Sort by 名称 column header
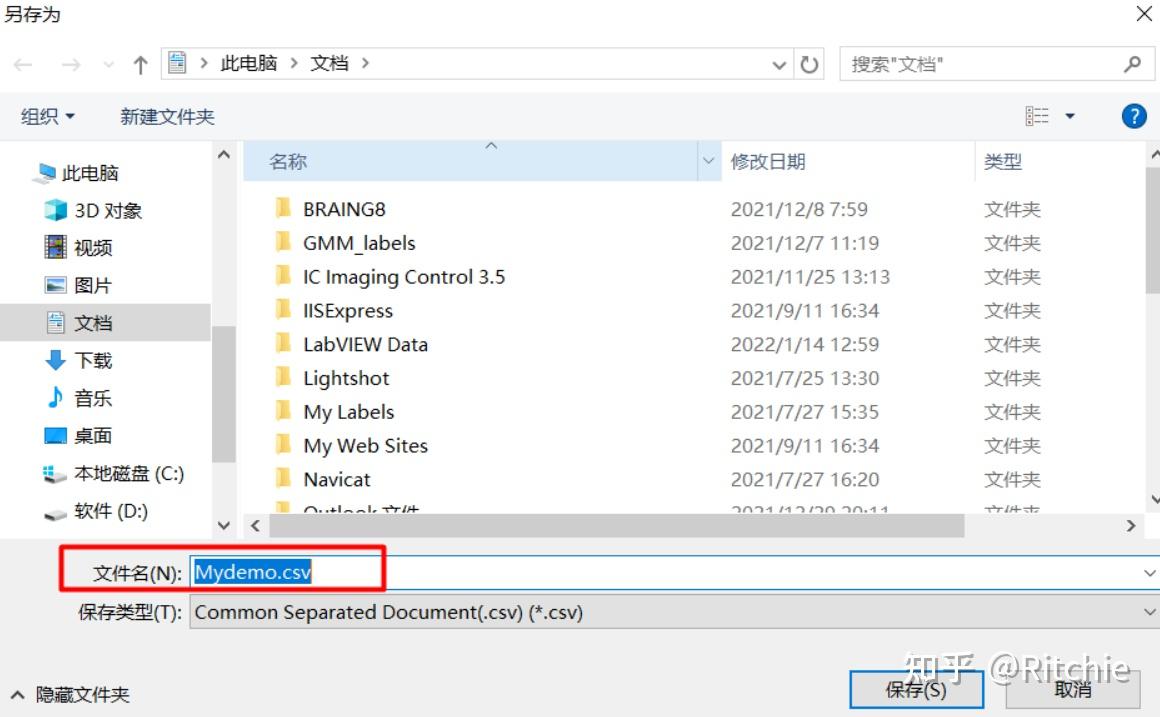The image size is (1160, 717). [471, 161]
